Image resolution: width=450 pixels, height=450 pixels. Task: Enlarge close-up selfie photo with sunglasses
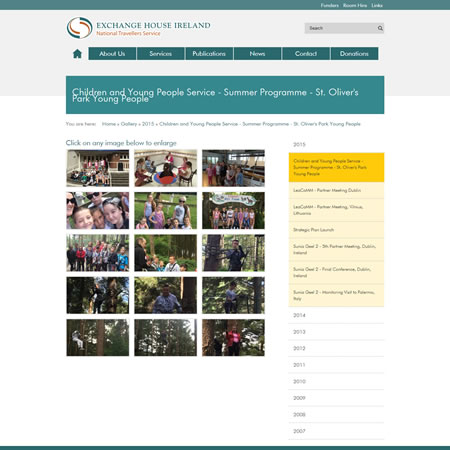[x=98, y=210]
